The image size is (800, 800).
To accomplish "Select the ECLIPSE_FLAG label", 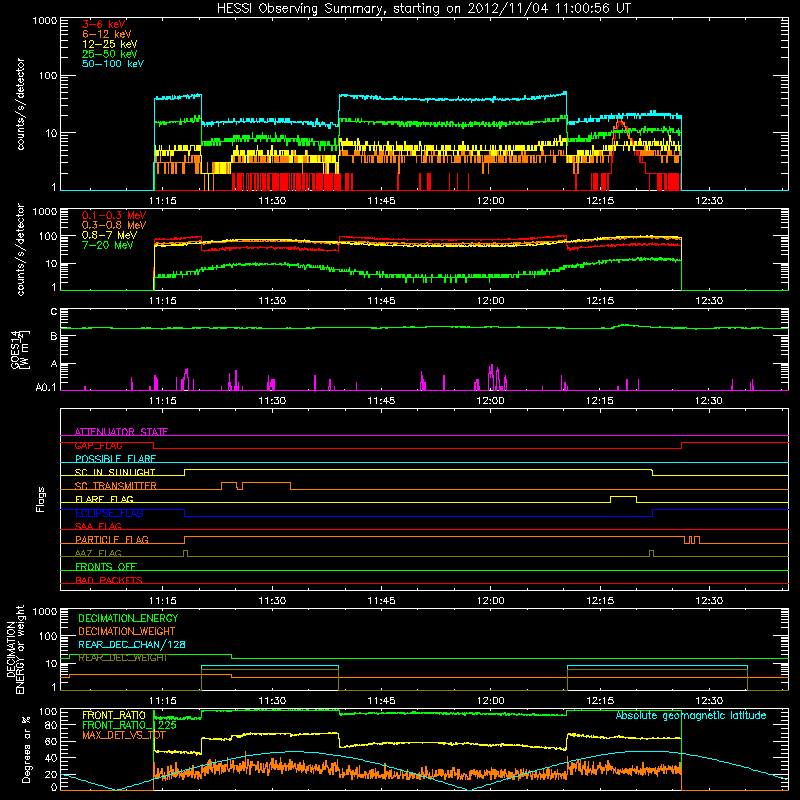I will (x=109, y=513).
